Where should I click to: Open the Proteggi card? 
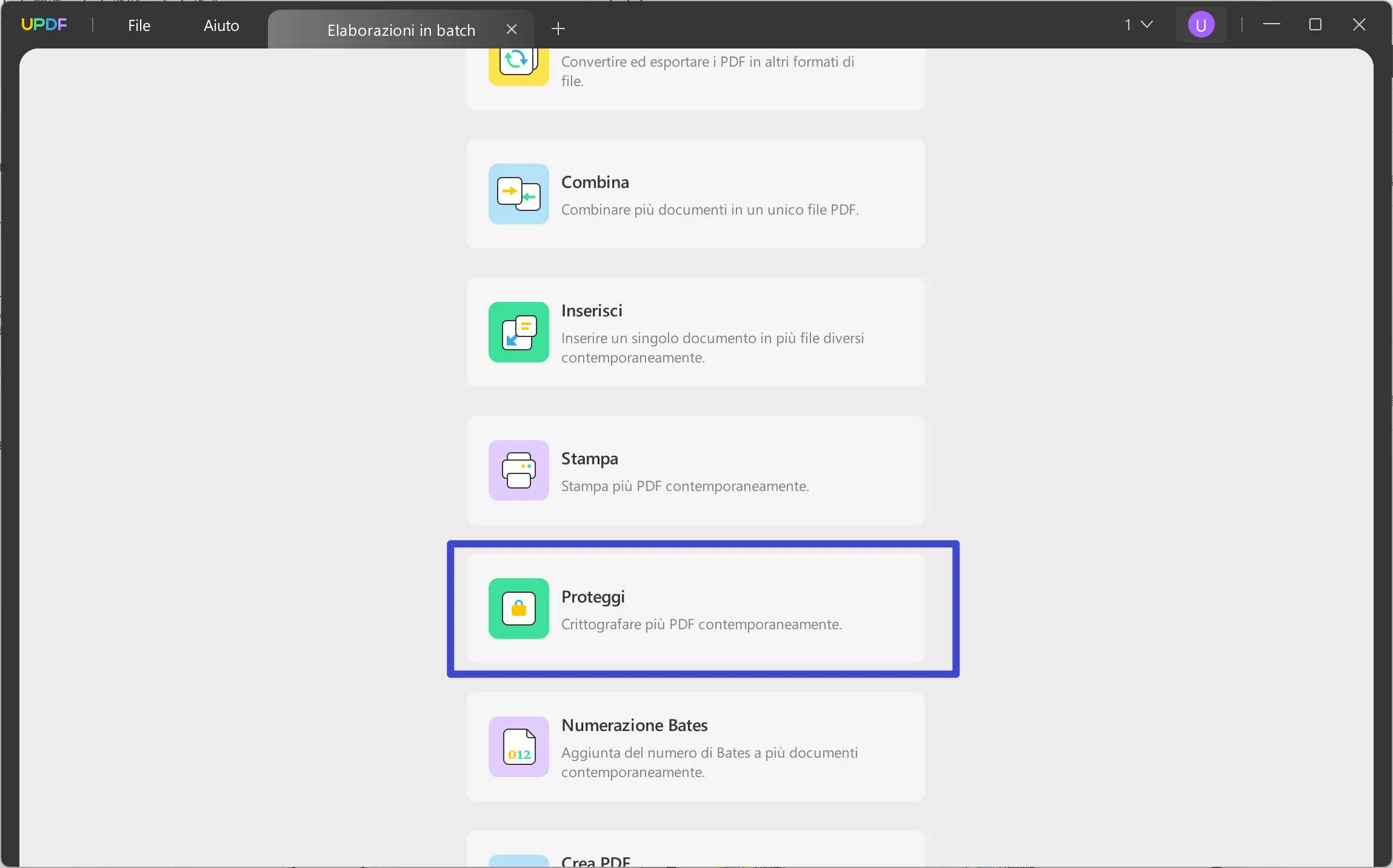click(696, 609)
